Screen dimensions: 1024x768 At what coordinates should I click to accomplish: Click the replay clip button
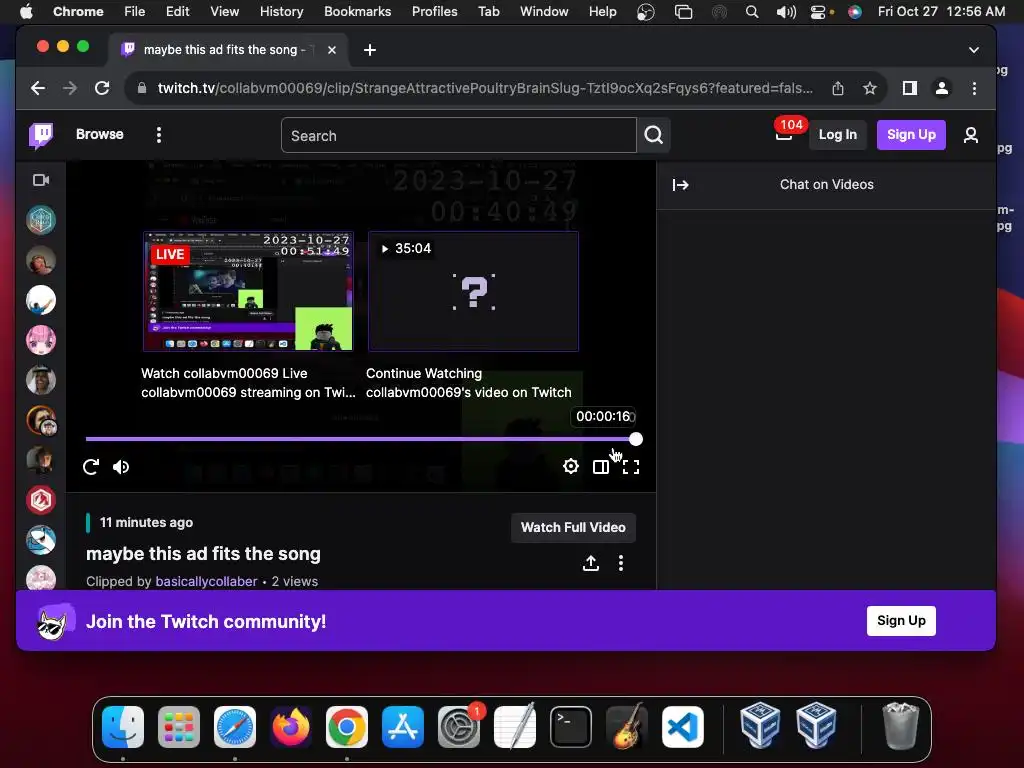point(91,467)
